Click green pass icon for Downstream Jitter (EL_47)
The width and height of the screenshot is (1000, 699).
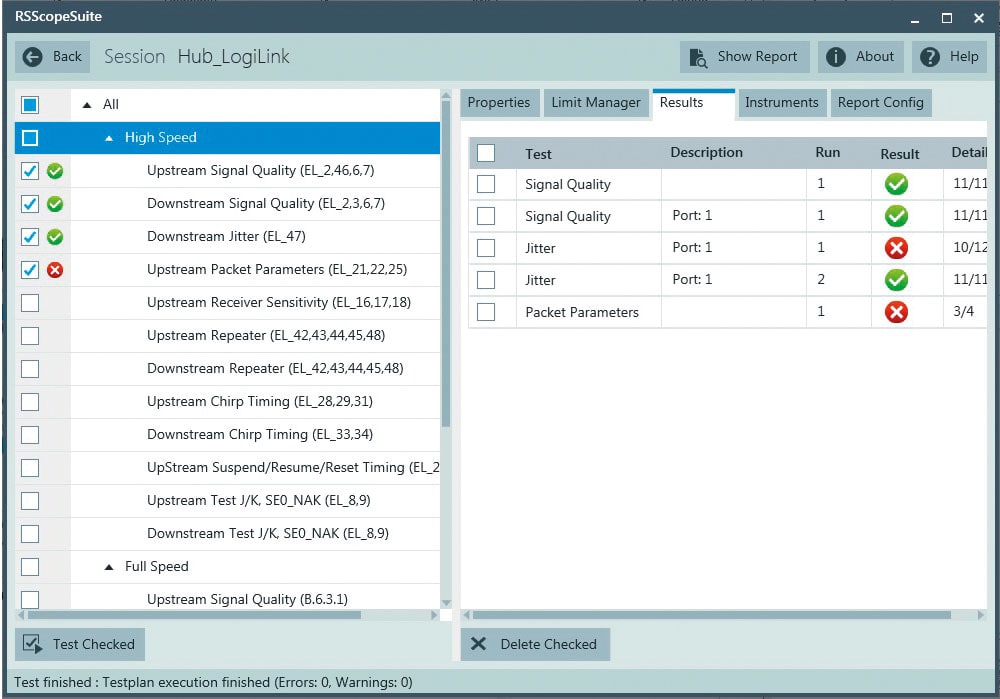(55, 237)
